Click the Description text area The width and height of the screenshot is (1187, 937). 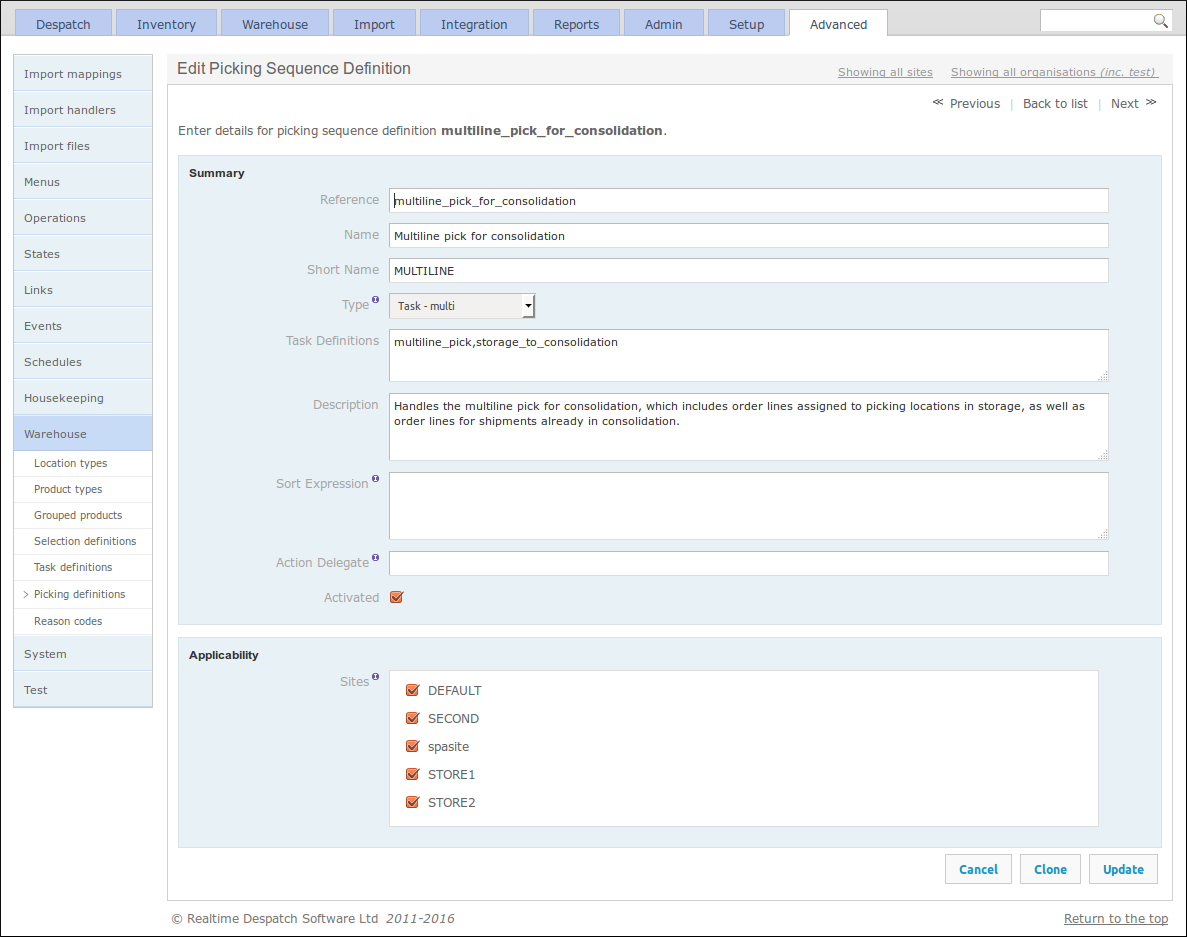(x=749, y=426)
